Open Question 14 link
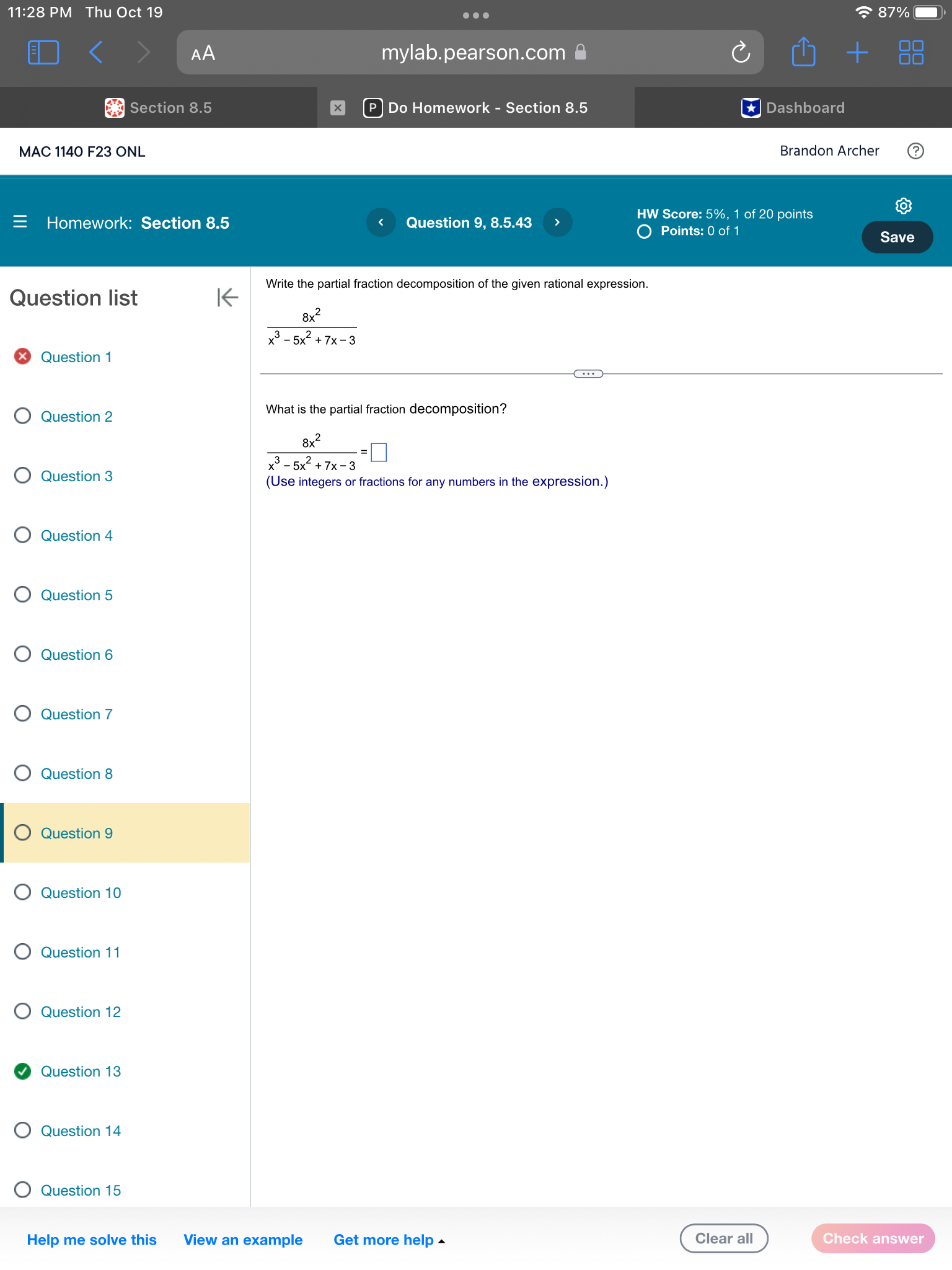 [81, 1131]
